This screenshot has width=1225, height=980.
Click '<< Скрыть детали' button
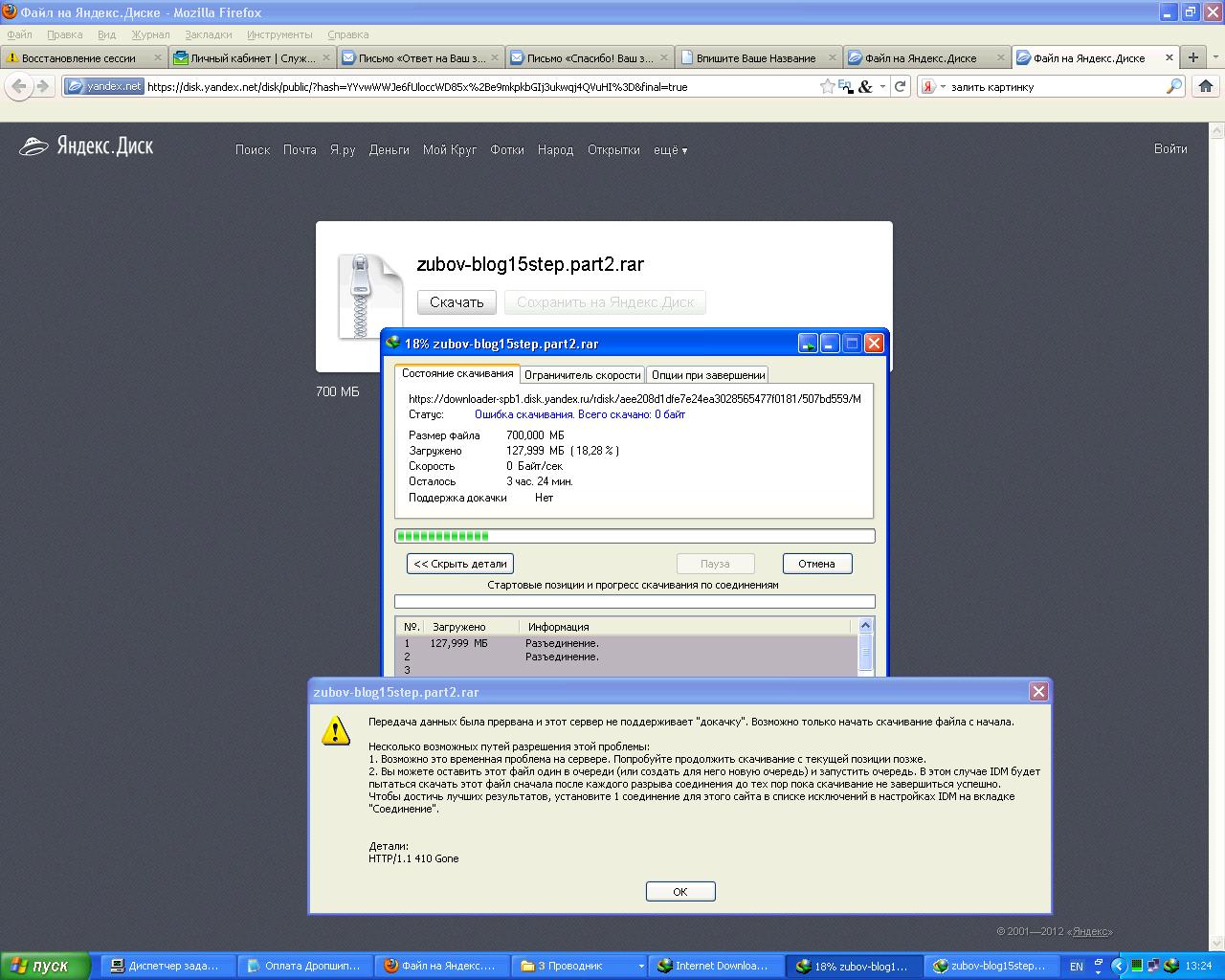pyautogui.click(x=460, y=564)
